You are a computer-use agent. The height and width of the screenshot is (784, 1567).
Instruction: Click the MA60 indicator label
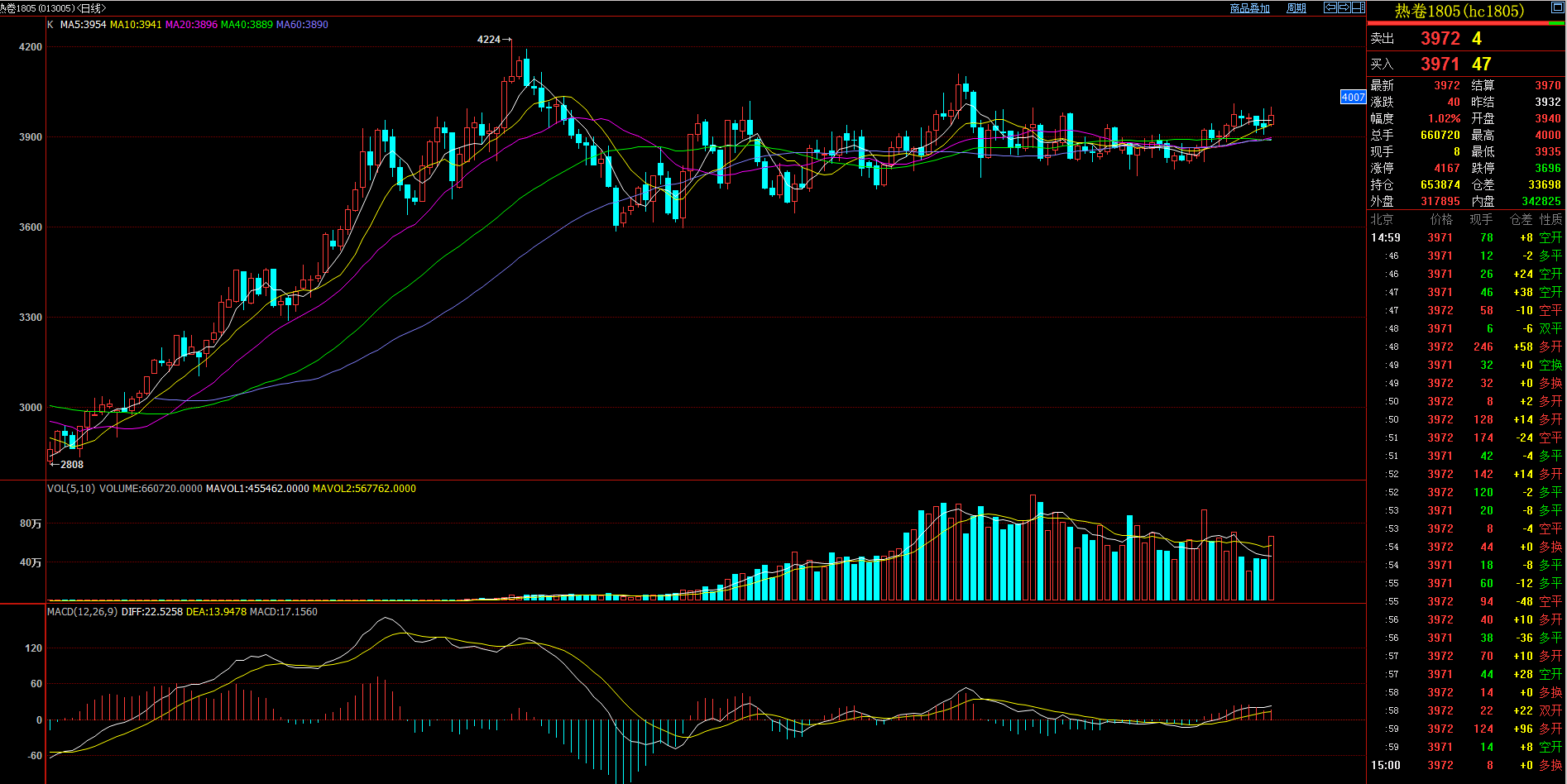(x=302, y=25)
